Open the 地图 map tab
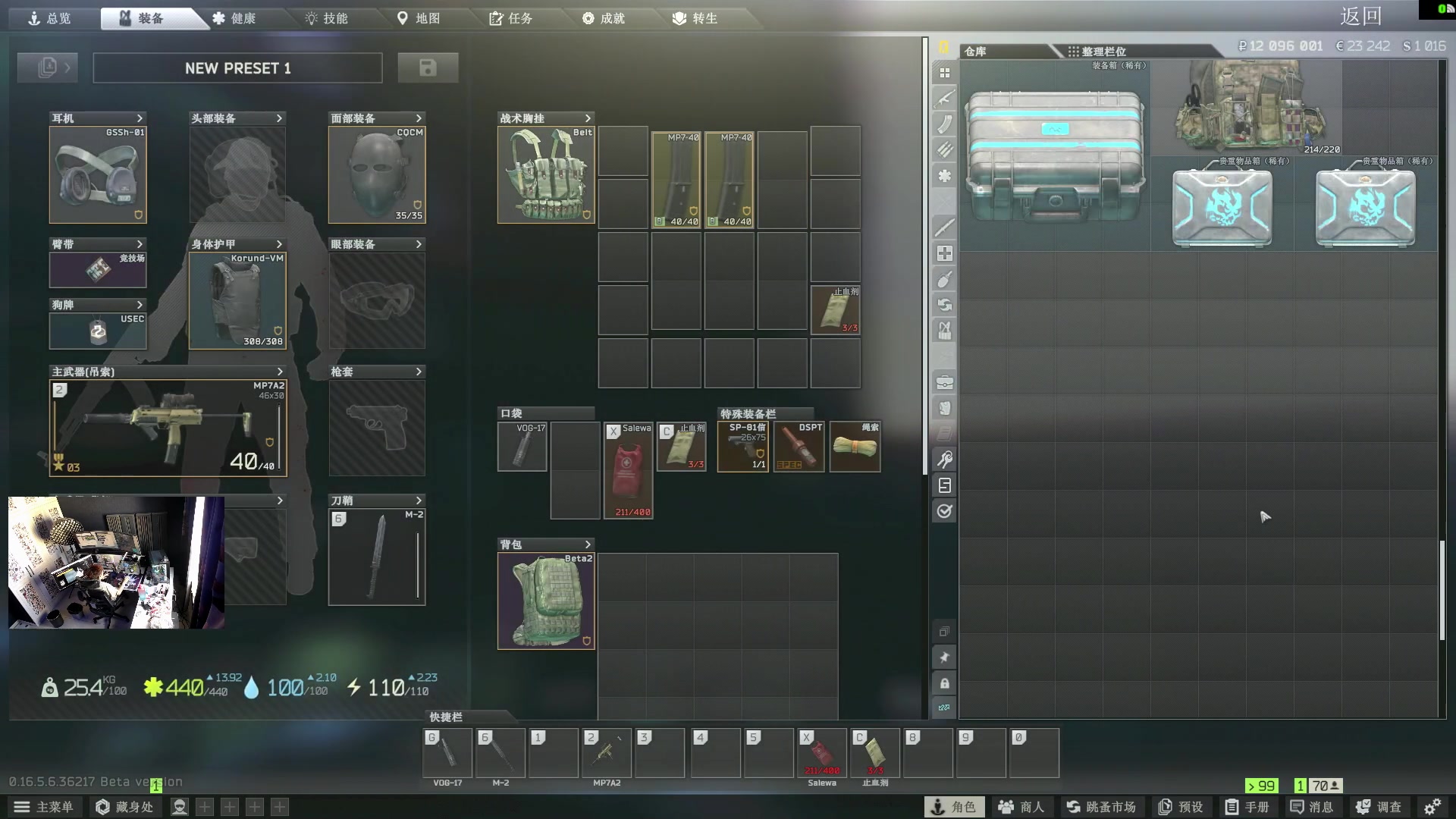The image size is (1456, 819). [x=419, y=18]
